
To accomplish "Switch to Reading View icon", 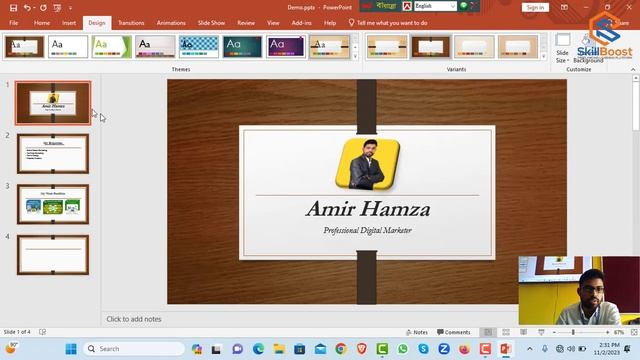I will [524, 332].
